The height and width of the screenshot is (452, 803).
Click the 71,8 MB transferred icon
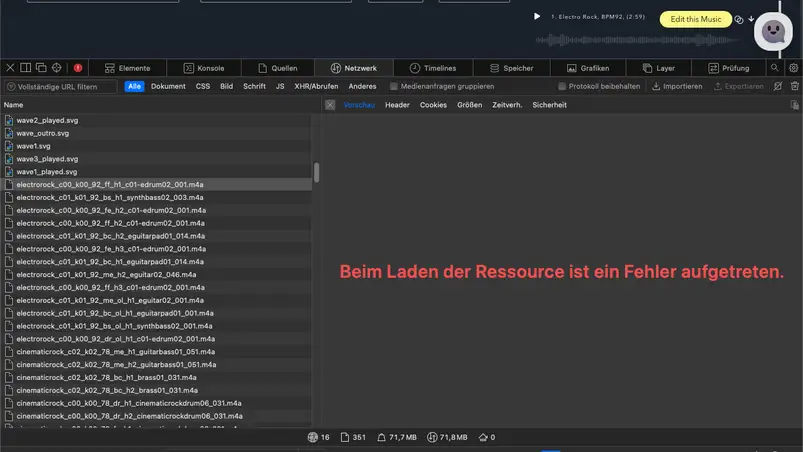(x=432, y=437)
